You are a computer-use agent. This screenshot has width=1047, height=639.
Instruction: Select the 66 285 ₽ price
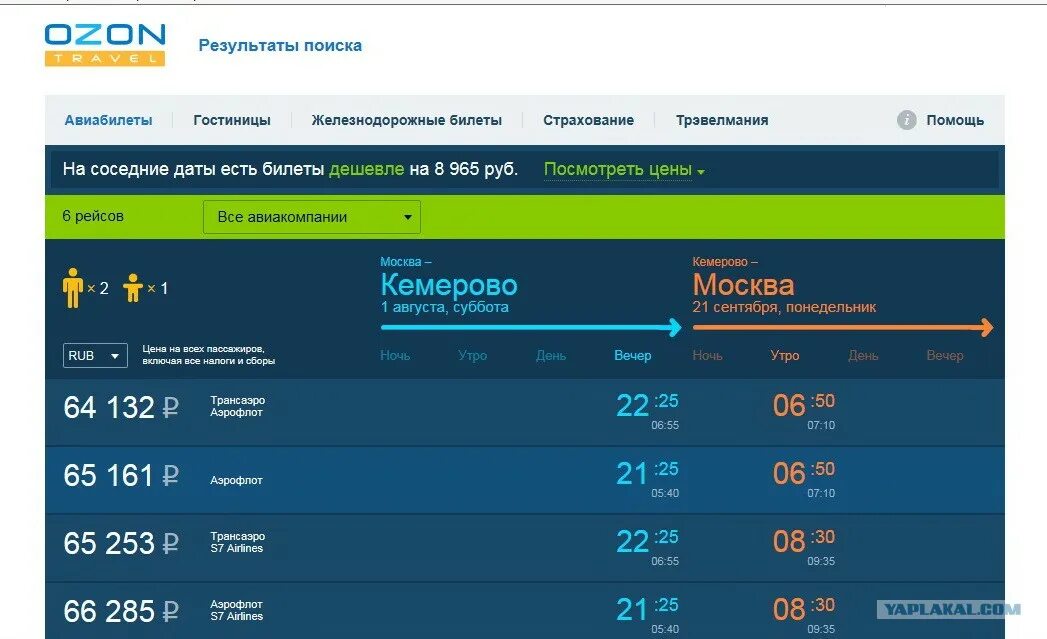click(x=121, y=611)
